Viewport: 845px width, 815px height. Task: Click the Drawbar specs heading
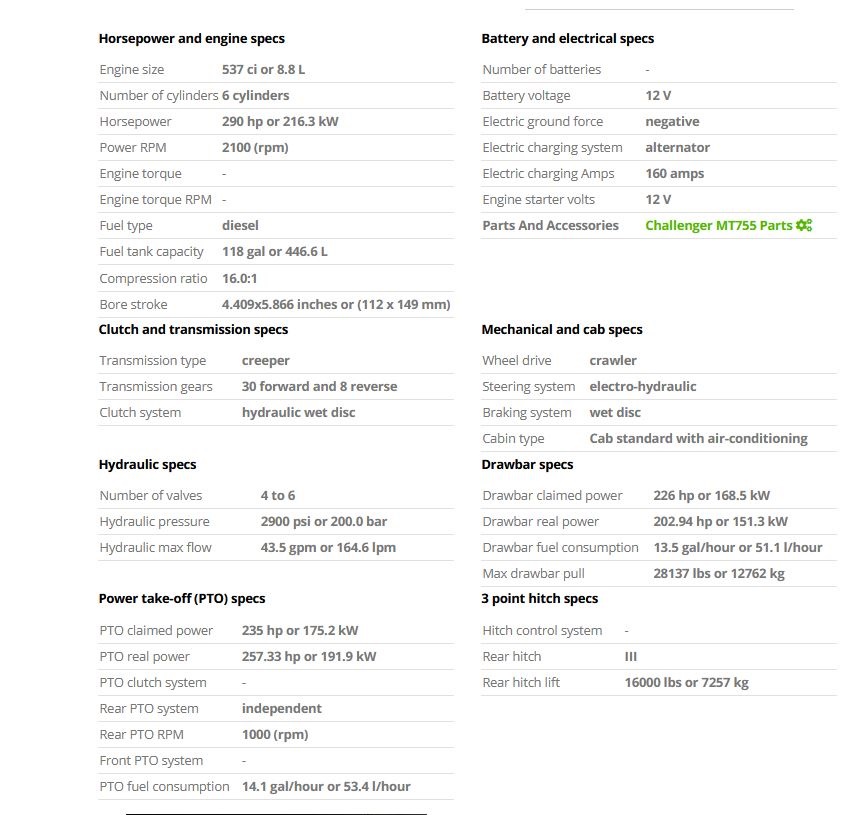pos(527,465)
